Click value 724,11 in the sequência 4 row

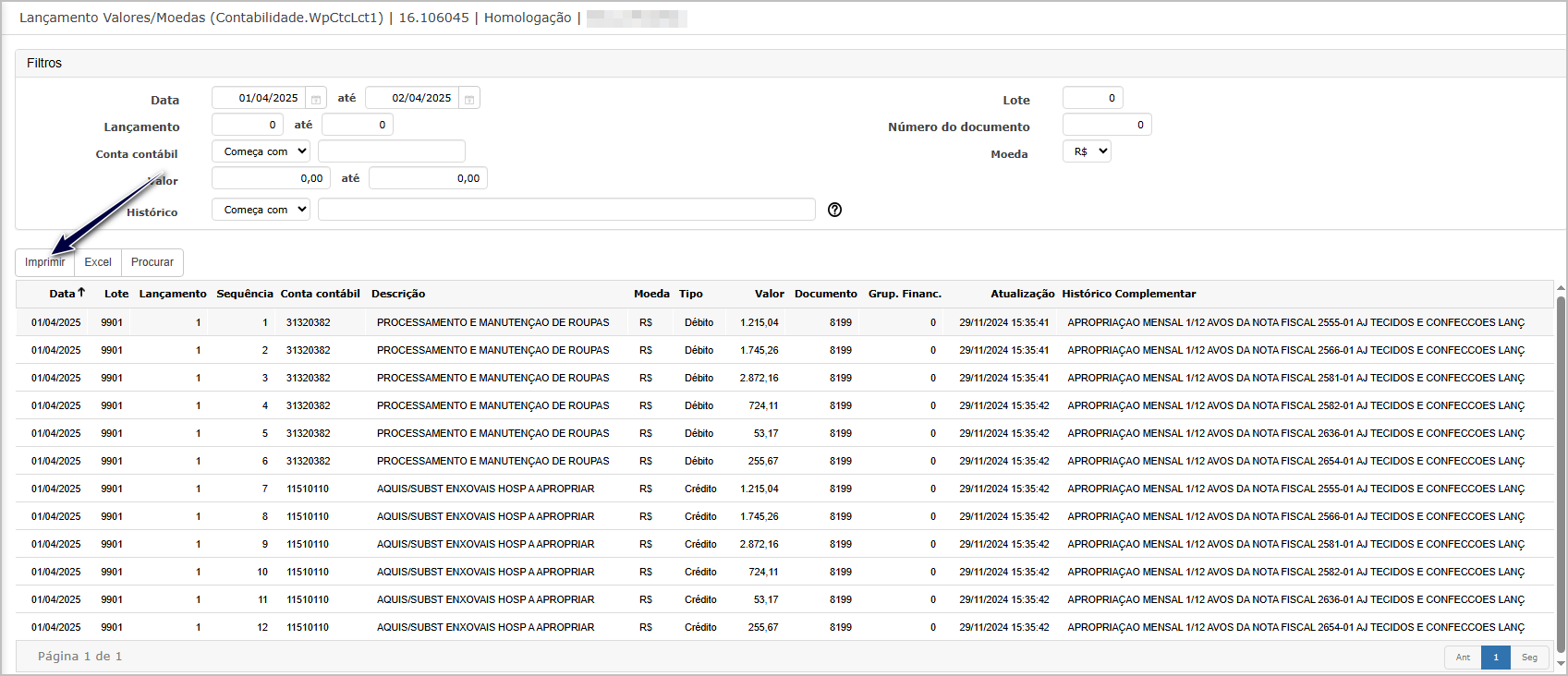pos(763,405)
